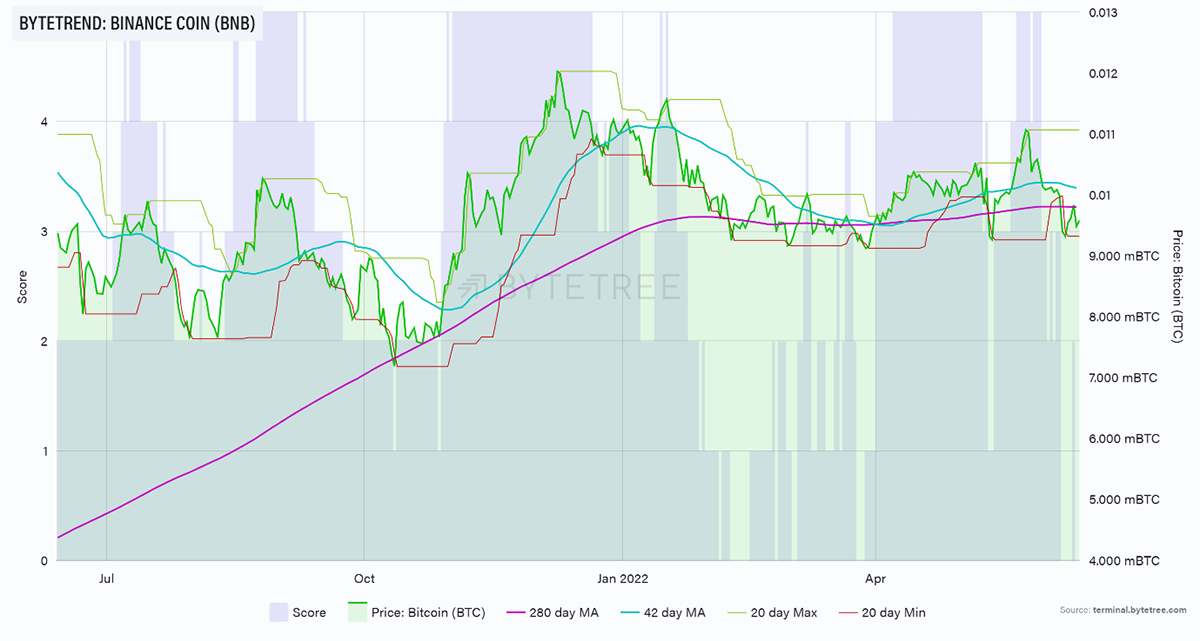Select the 'Apr' x-axis label

click(875, 578)
